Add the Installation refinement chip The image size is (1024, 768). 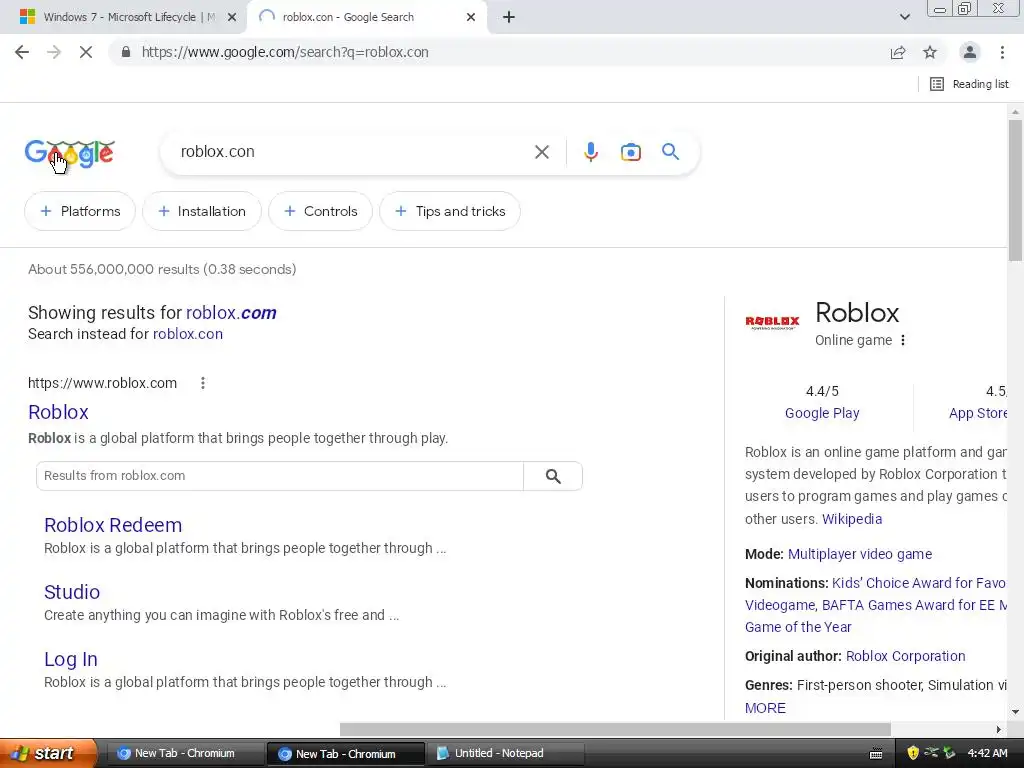point(202,211)
